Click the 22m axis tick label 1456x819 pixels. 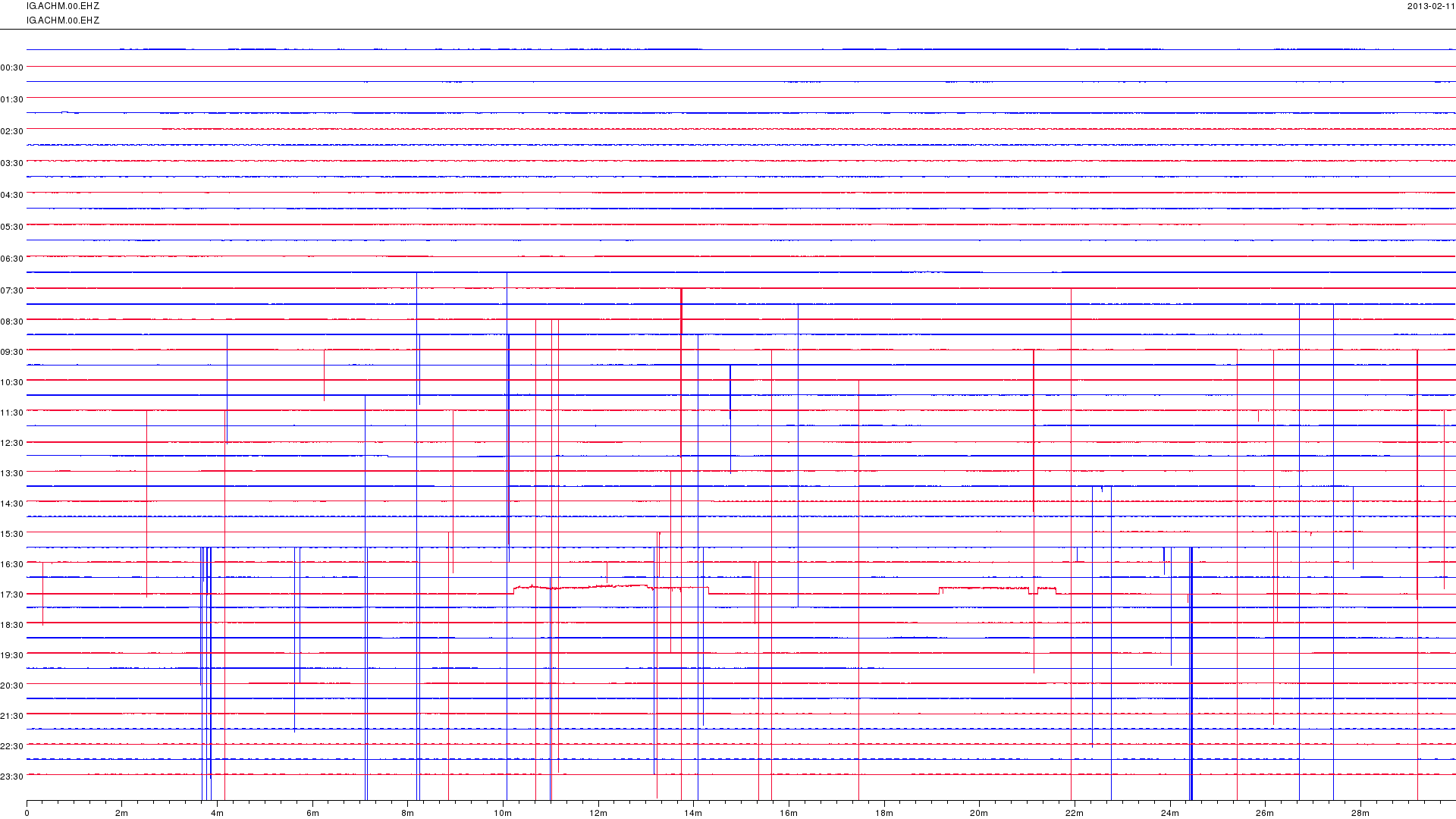1075,813
